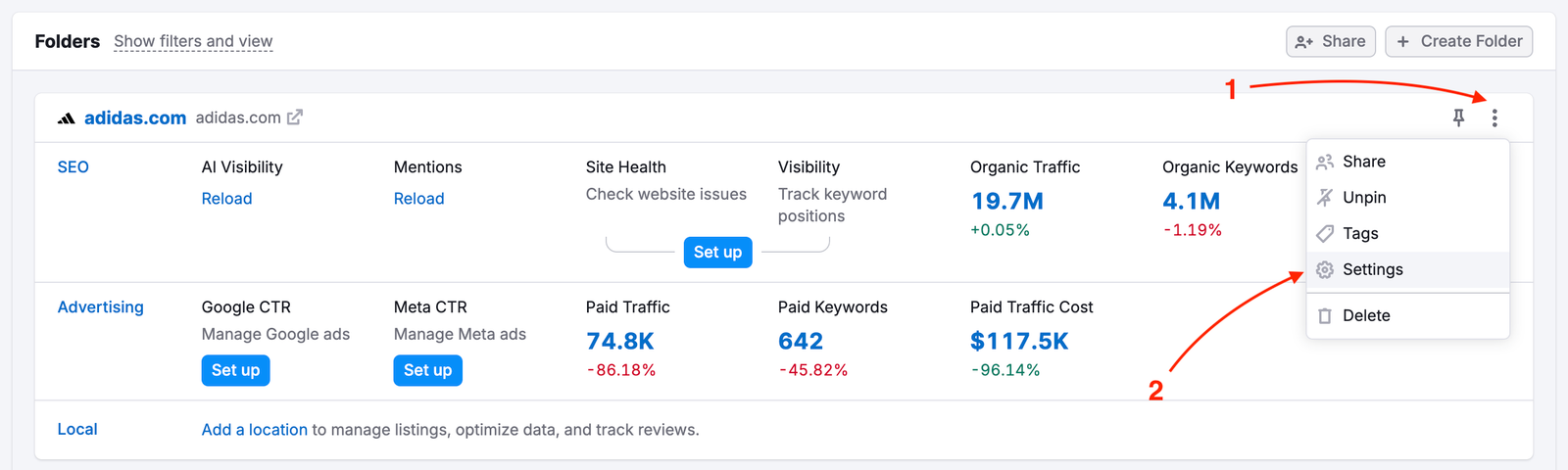The width and height of the screenshot is (1568, 470).
Task: Select Share in the context menu
Action: (x=1363, y=162)
